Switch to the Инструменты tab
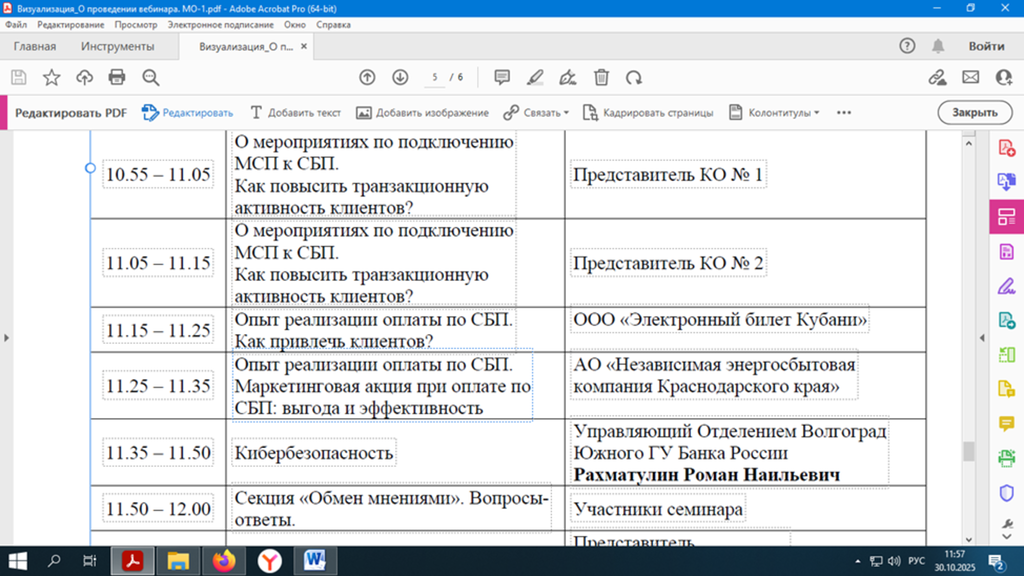Screen dimensions: 1024x576 [118, 46]
